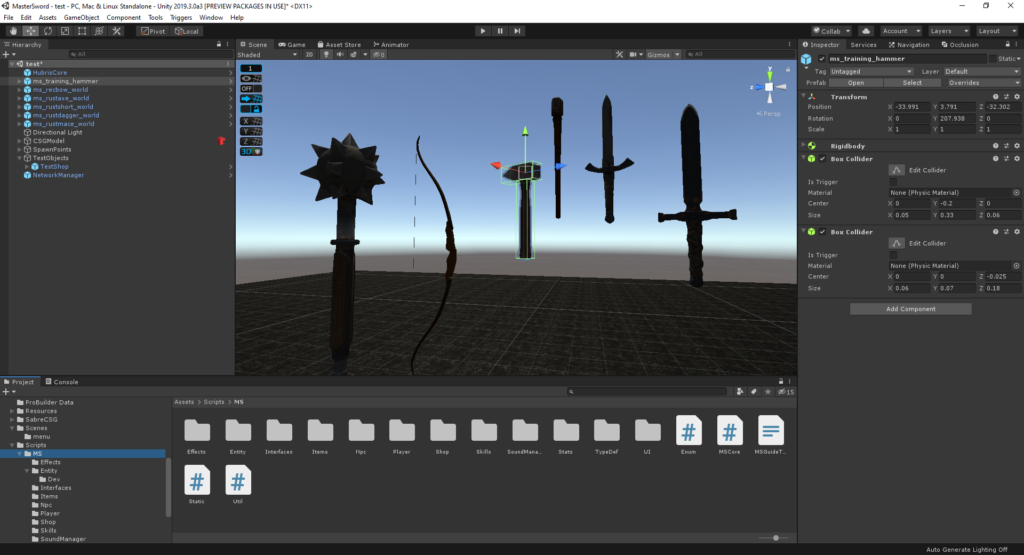1024x555 pixels.
Task: Open first Box Collider settings gear
Action: (1017, 159)
